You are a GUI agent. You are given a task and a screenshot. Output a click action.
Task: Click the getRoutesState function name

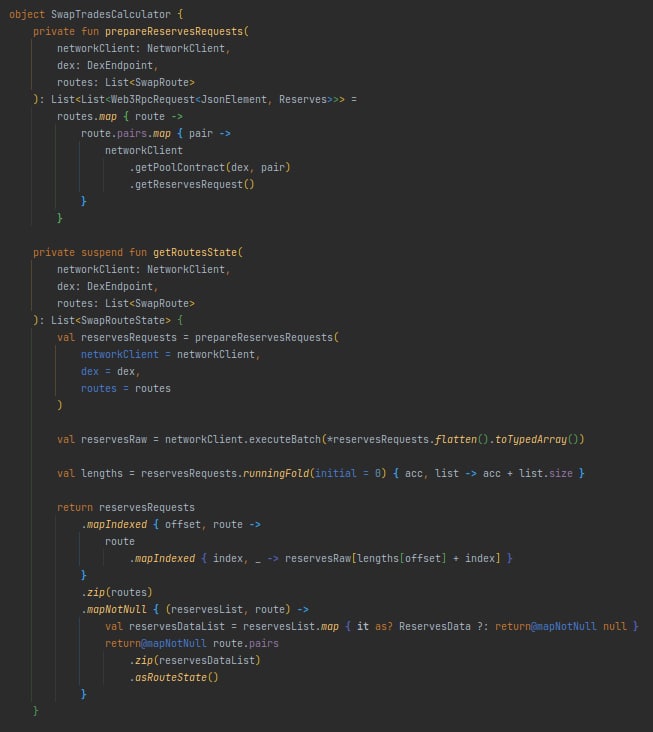click(x=195, y=253)
